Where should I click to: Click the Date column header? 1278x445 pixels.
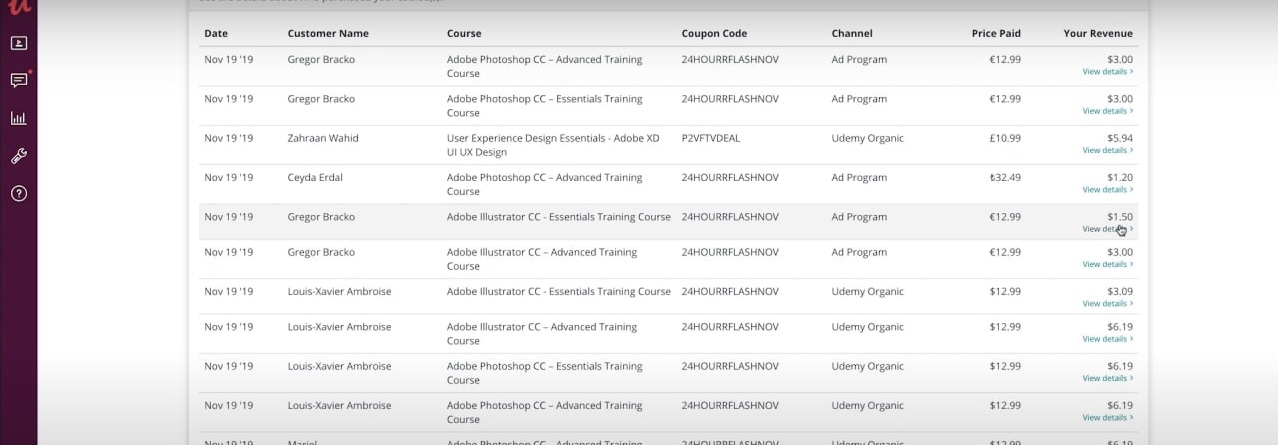click(x=216, y=33)
